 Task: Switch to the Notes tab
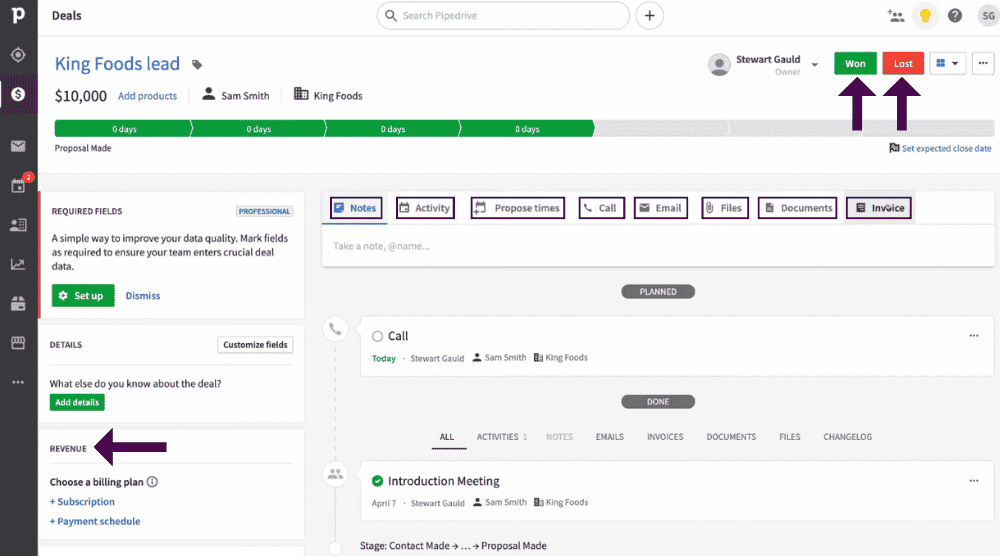356,208
